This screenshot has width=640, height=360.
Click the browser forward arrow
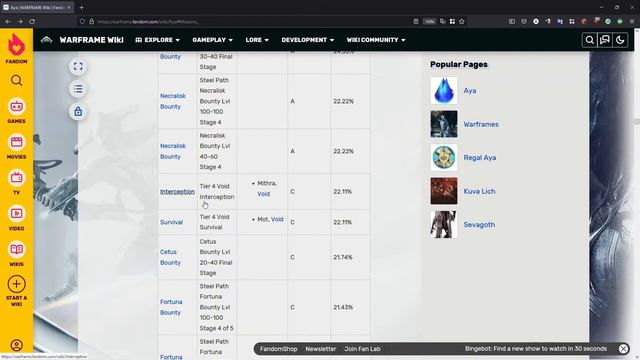[20, 21]
